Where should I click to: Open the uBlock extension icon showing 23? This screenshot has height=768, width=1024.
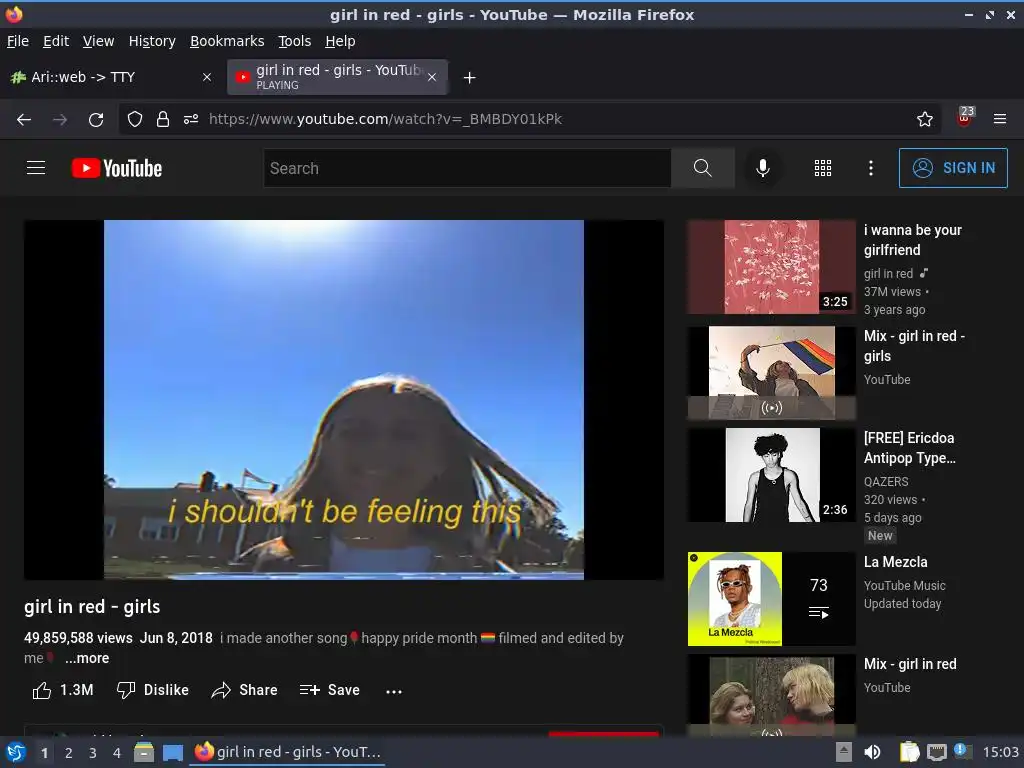click(965, 118)
